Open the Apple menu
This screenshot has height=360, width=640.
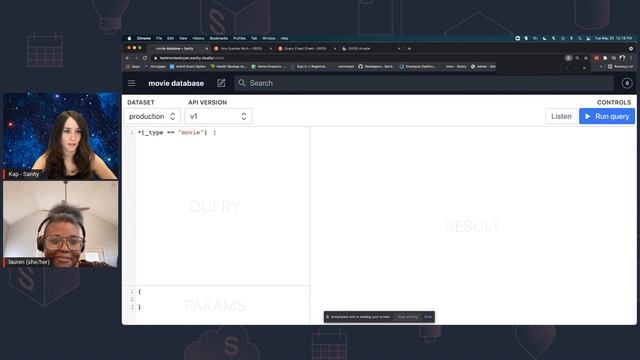pyautogui.click(x=129, y=38)
